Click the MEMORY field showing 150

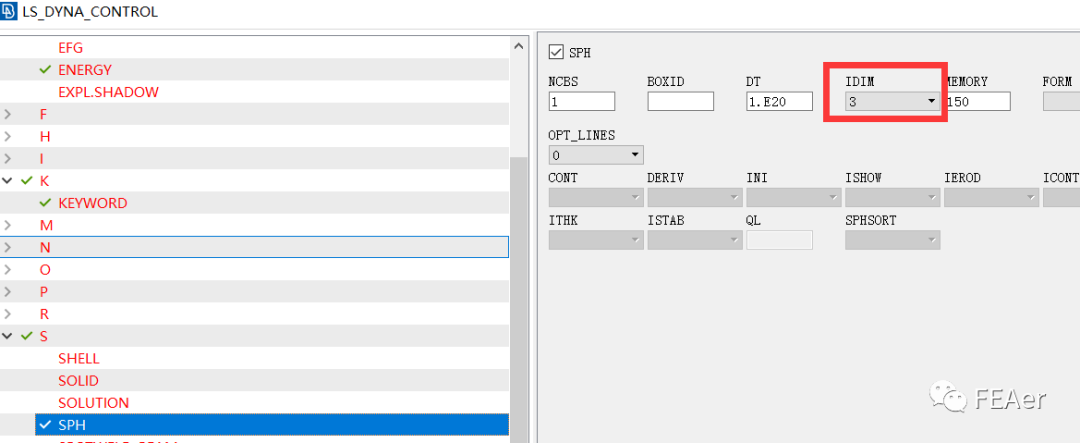coord(977,102)
